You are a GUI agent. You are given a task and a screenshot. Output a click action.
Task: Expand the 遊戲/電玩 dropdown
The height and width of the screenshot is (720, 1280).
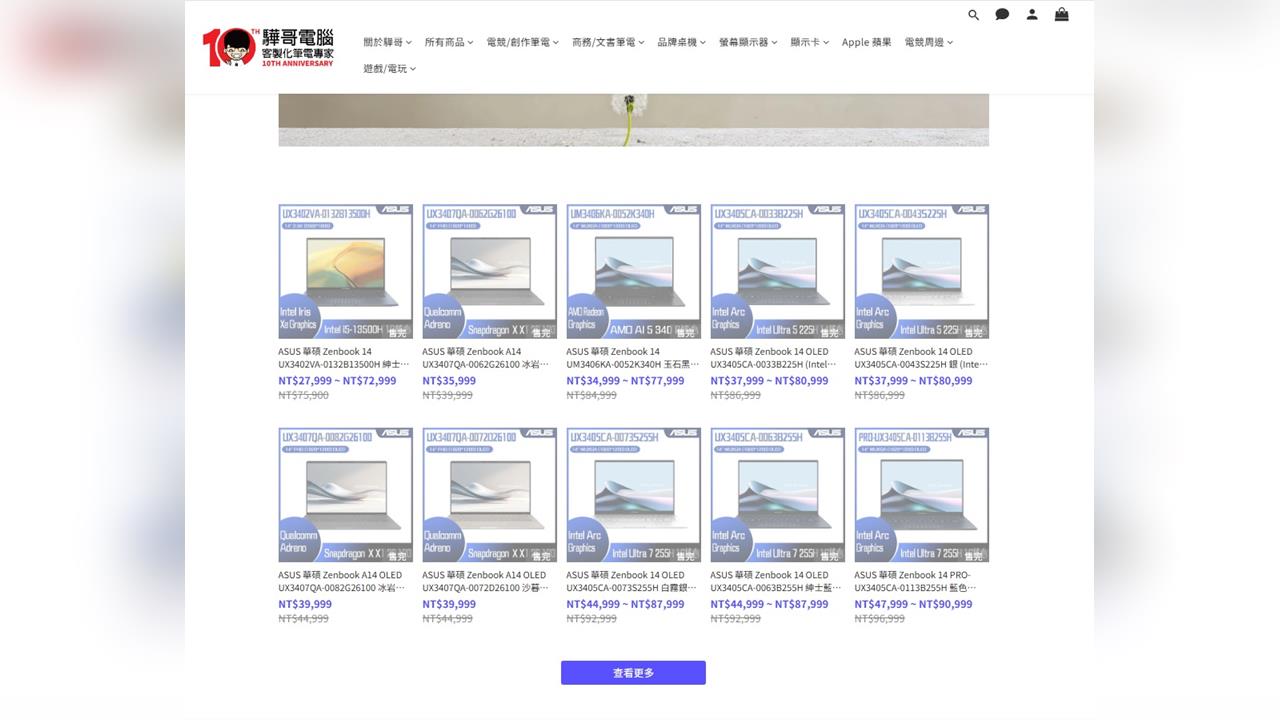(388, 69)
